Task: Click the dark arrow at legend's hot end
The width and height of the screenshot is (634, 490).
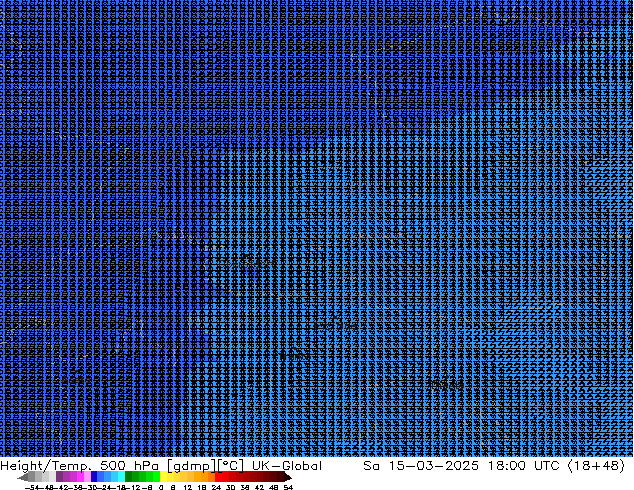Action: coord(288,477)
